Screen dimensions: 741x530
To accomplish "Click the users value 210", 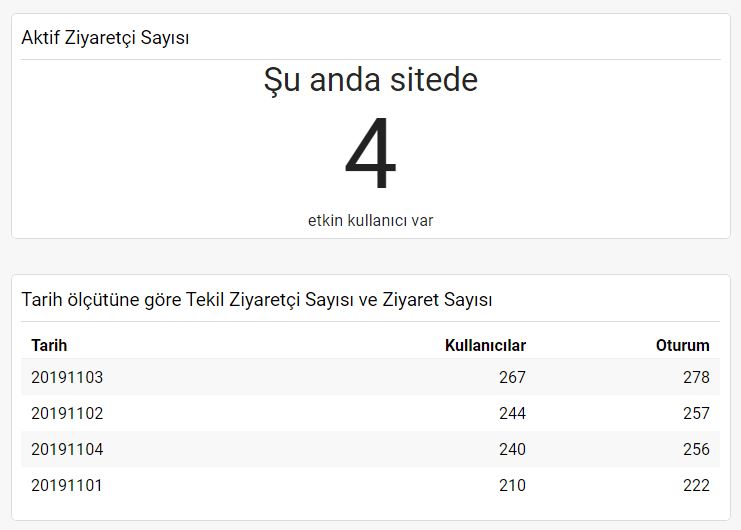I will [512, 485].
